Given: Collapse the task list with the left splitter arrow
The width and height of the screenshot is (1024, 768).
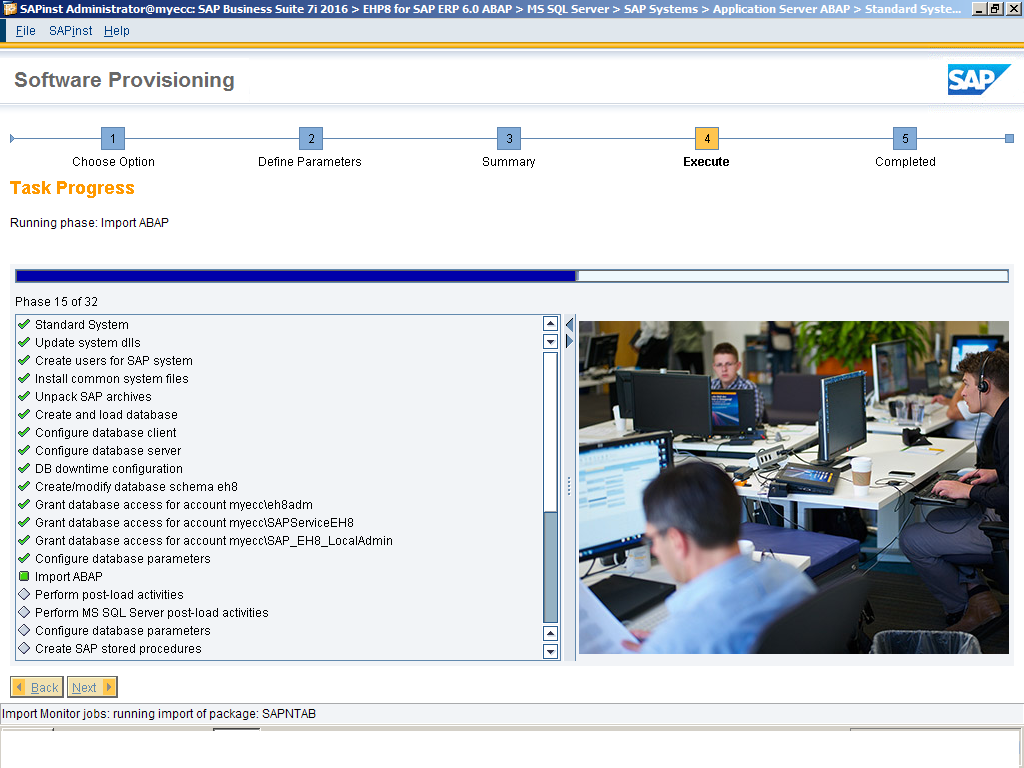Looking at the screenshot, I should (569, 324).
